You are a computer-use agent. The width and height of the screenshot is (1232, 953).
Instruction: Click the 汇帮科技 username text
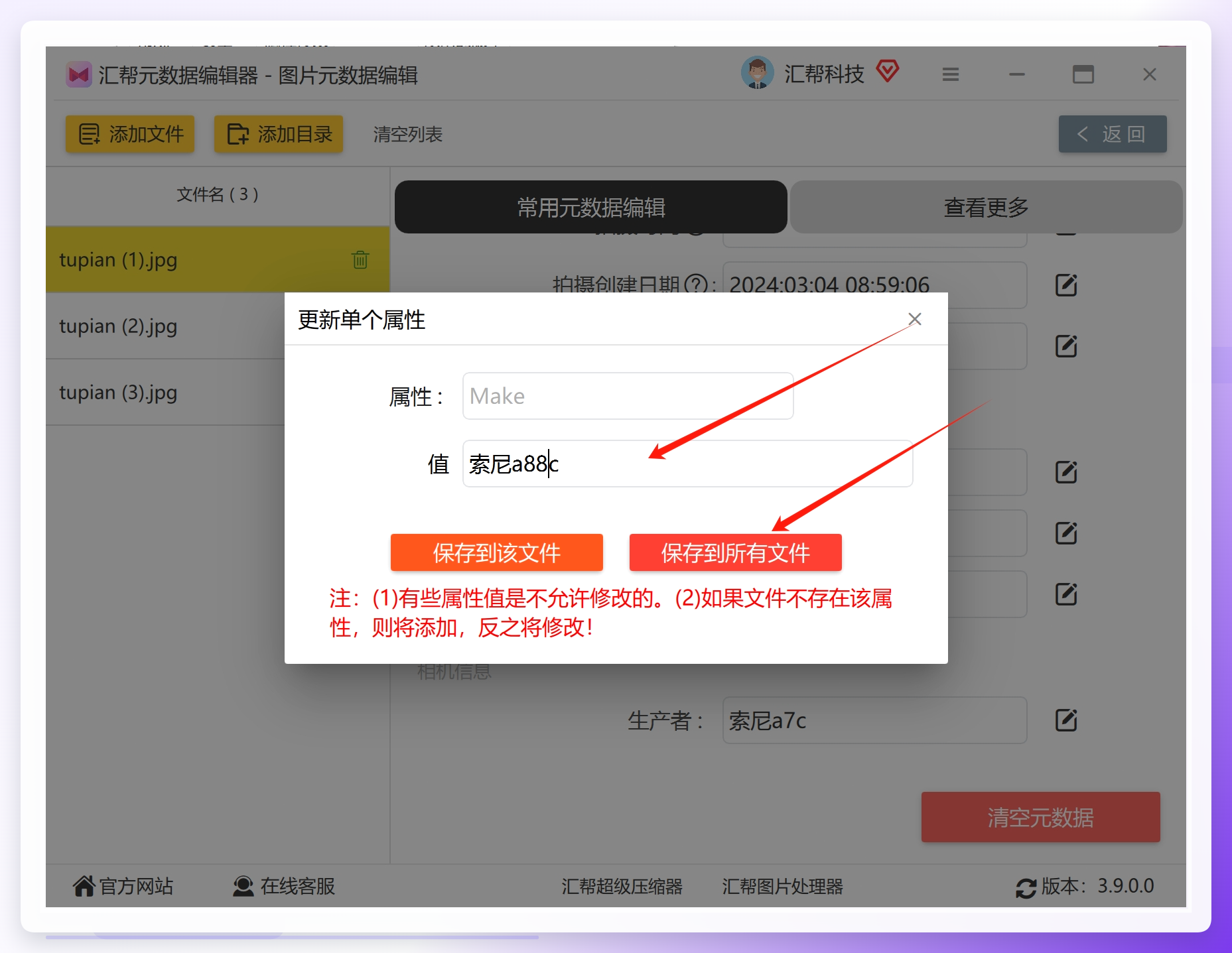(x=825, y=74)
